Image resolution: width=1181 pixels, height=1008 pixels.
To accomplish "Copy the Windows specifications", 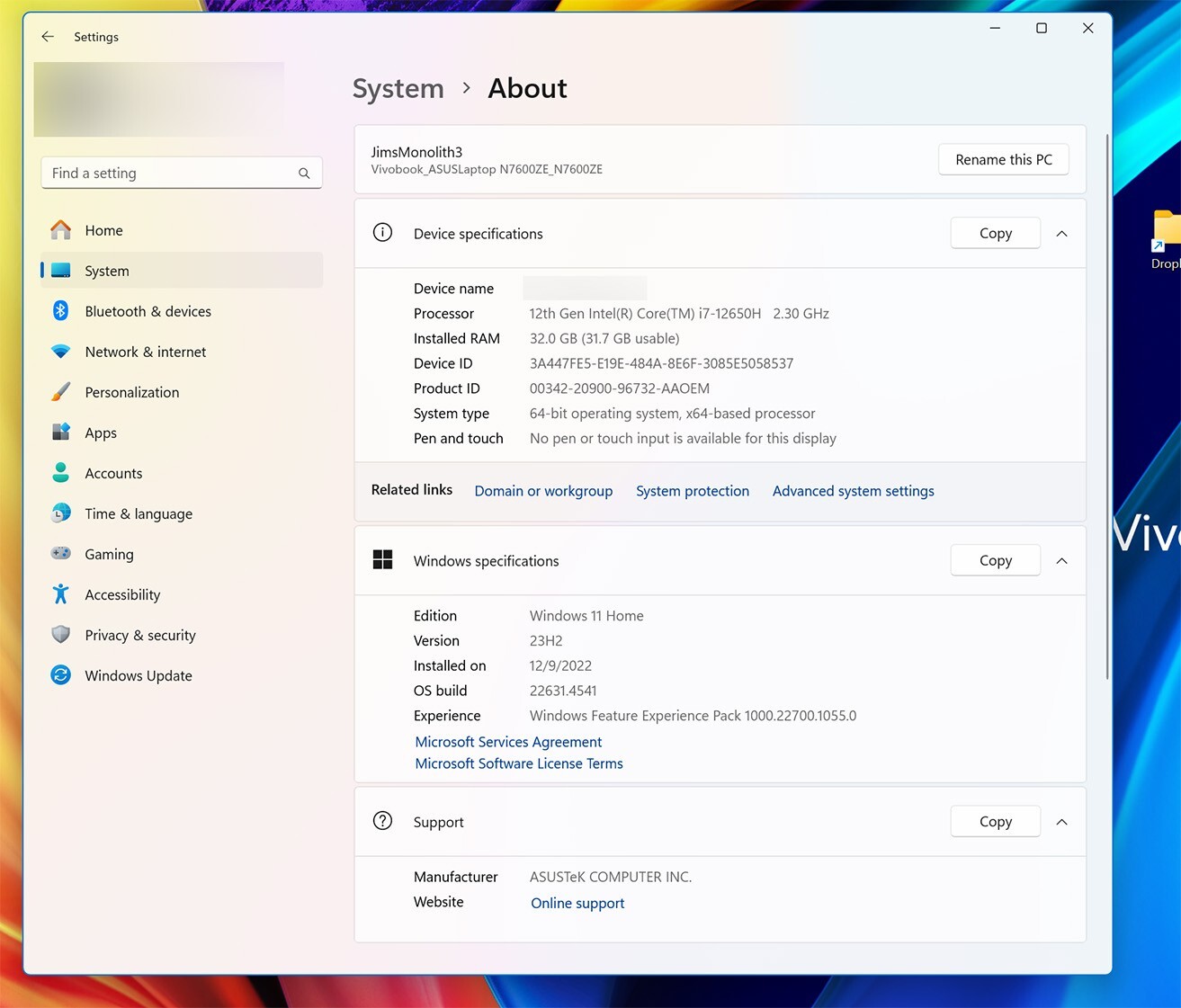I will (996, 560).
